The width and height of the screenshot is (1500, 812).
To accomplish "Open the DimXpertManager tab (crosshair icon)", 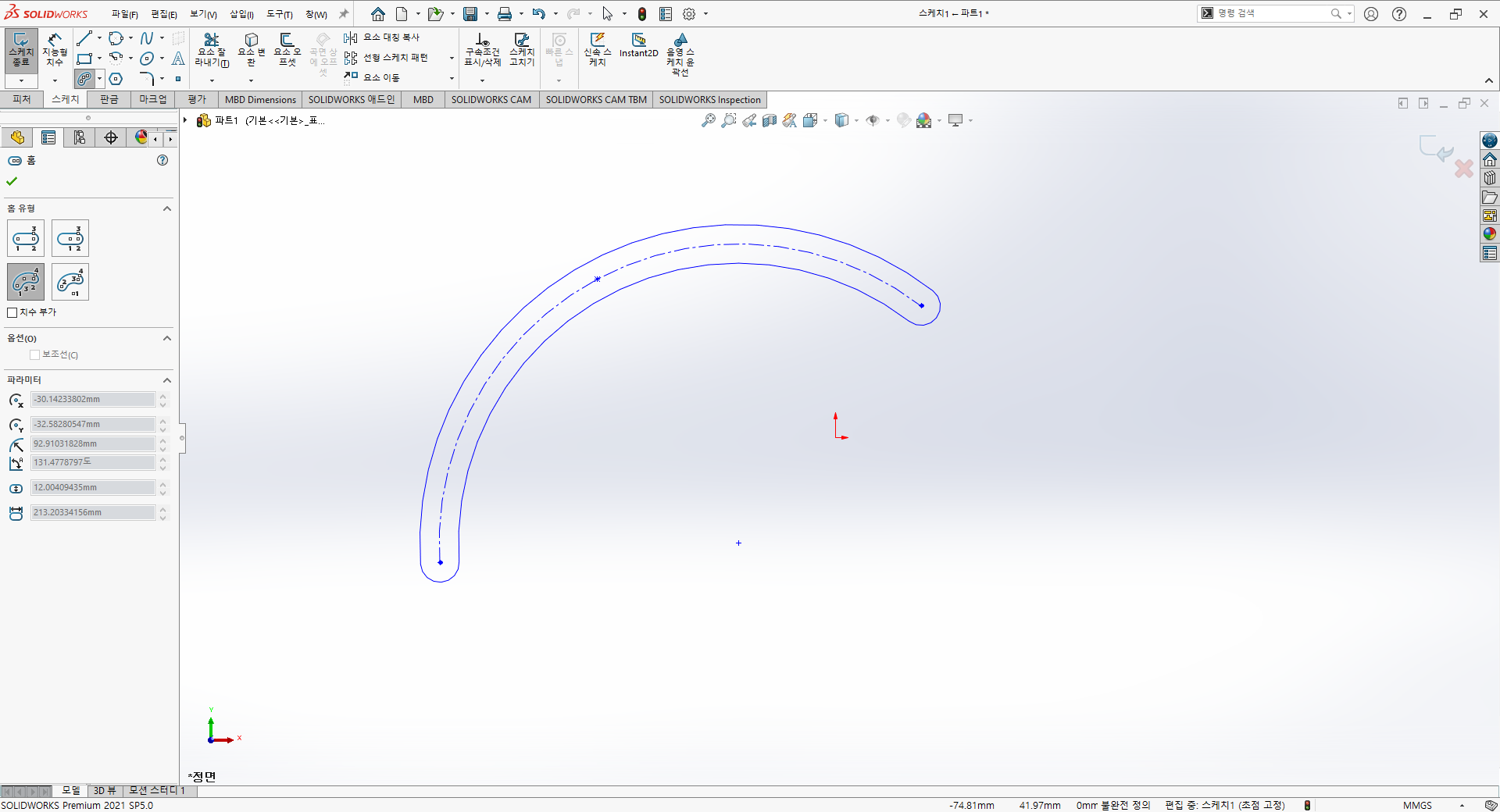I will (111, 137).
